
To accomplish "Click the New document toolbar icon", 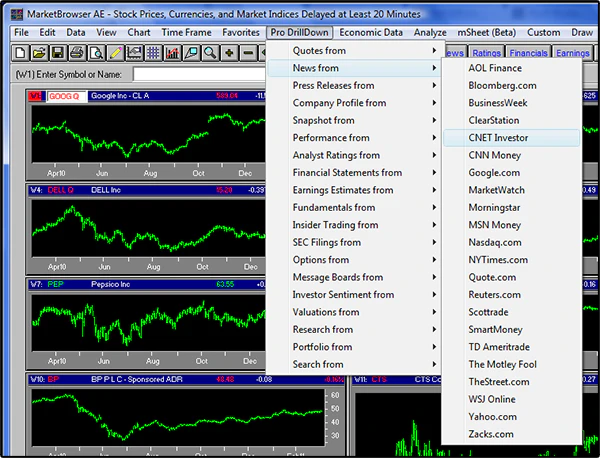I will point(20,53).
